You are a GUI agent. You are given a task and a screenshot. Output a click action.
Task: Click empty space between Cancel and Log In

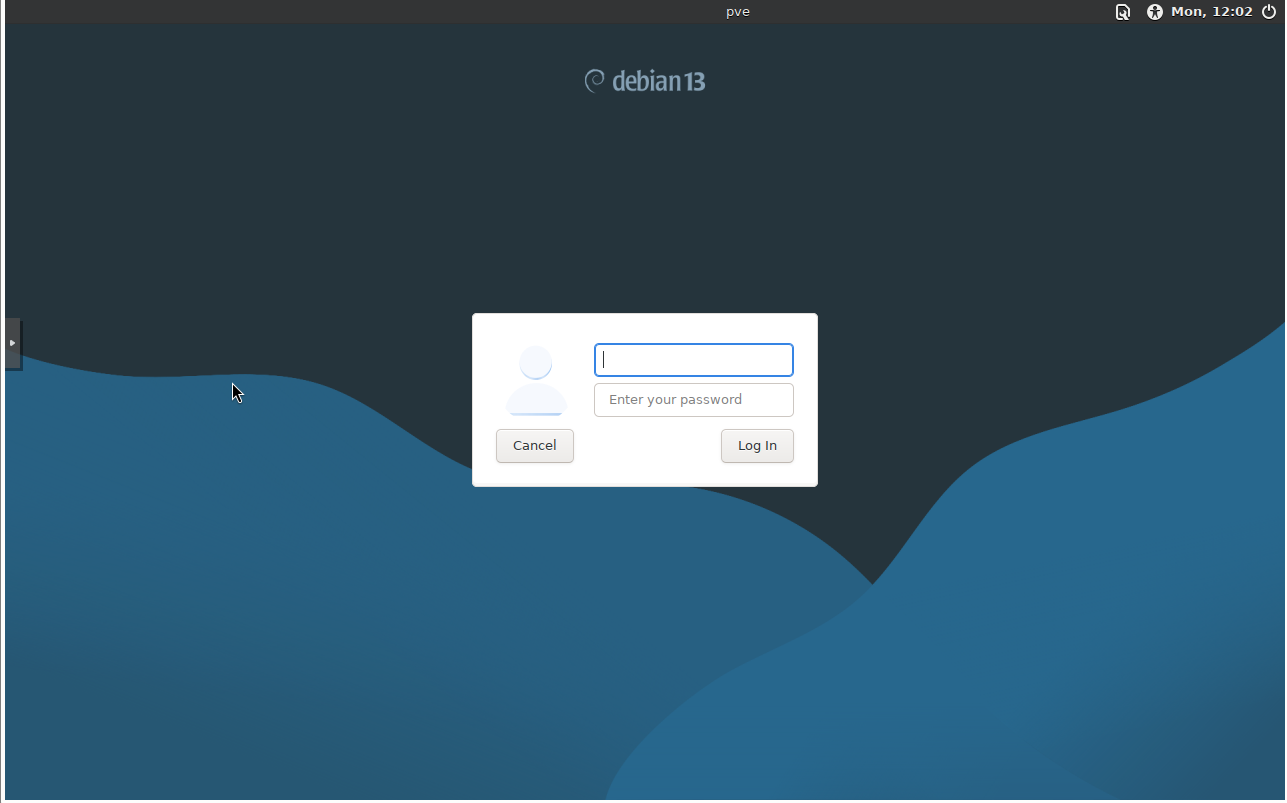click(x=647, y=446)
